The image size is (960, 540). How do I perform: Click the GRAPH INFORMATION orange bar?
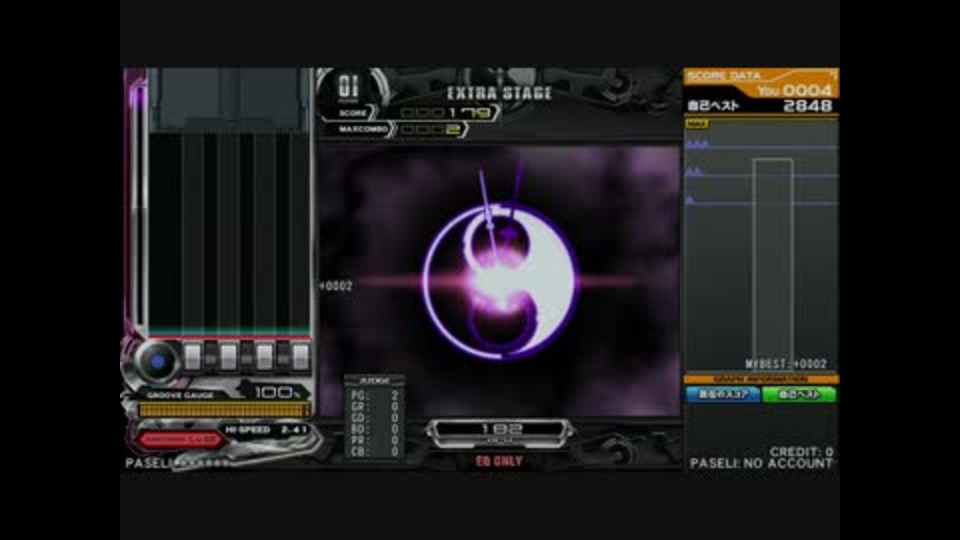pyautogui.click(x=760, y=380)
